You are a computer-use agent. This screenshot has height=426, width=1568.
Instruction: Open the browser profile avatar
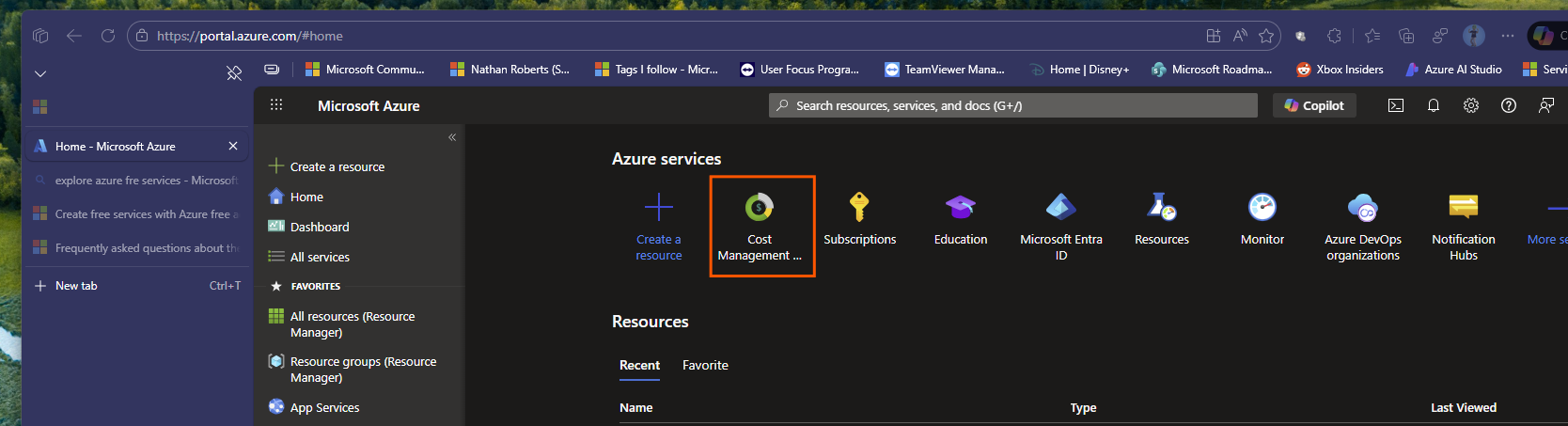pos(1474,36)
